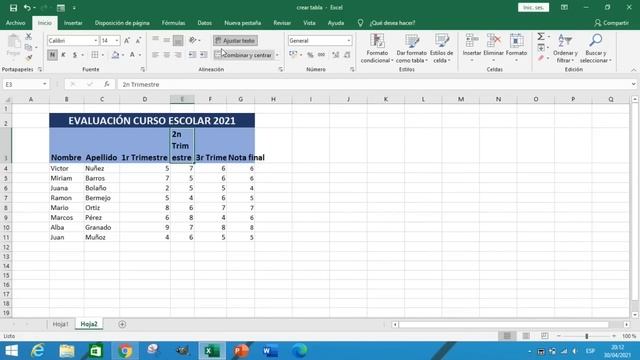640x360 pixels.
Task: Open Formato condicional menu
Action: click(x=377, y=48)
